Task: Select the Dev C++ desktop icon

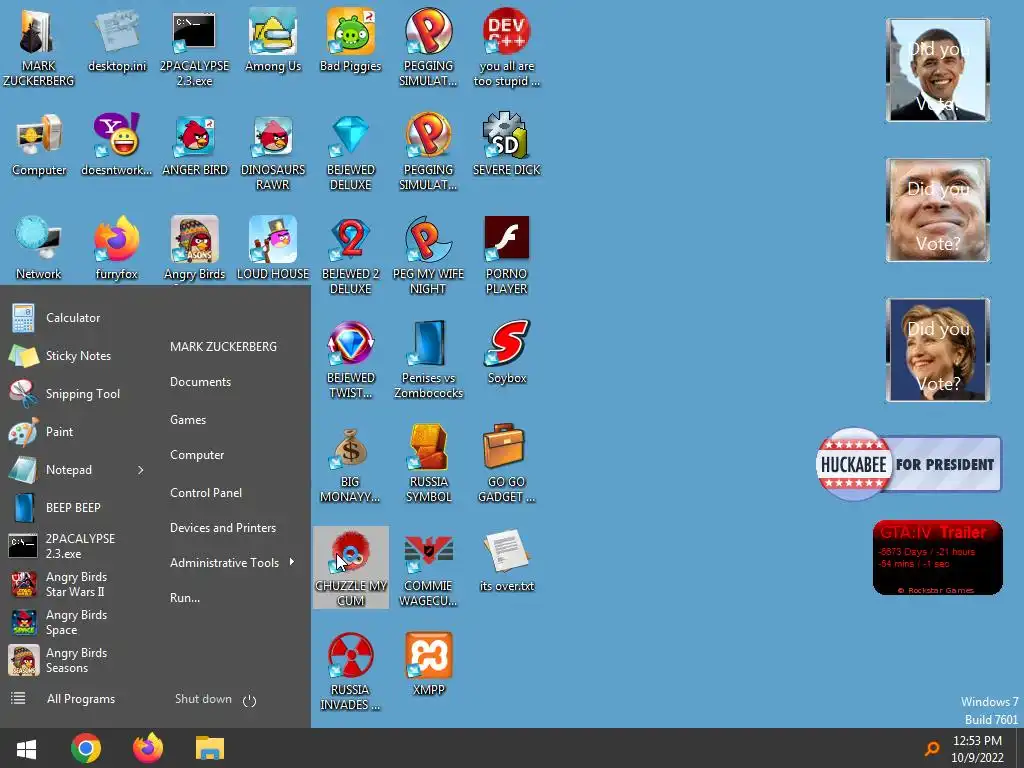Action: pyautogui.click(x=507, y=47)
